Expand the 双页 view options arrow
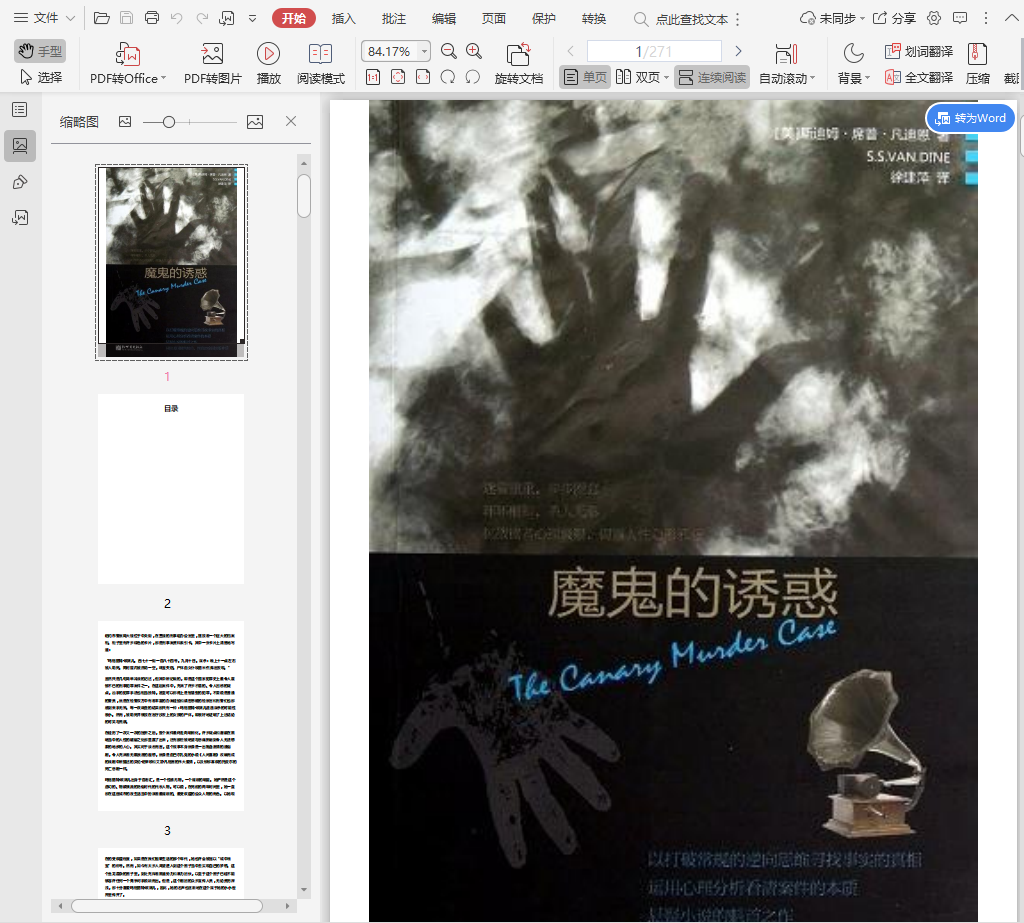The image size is (1024, 923). tap(666, 78)
